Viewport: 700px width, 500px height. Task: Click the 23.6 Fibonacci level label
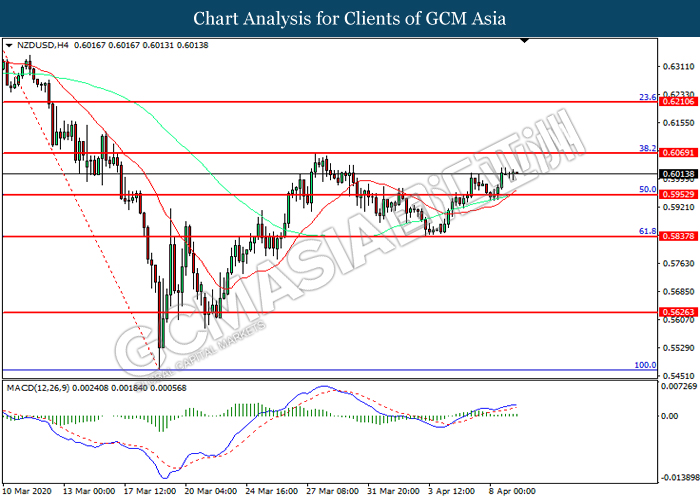point(648,97)
